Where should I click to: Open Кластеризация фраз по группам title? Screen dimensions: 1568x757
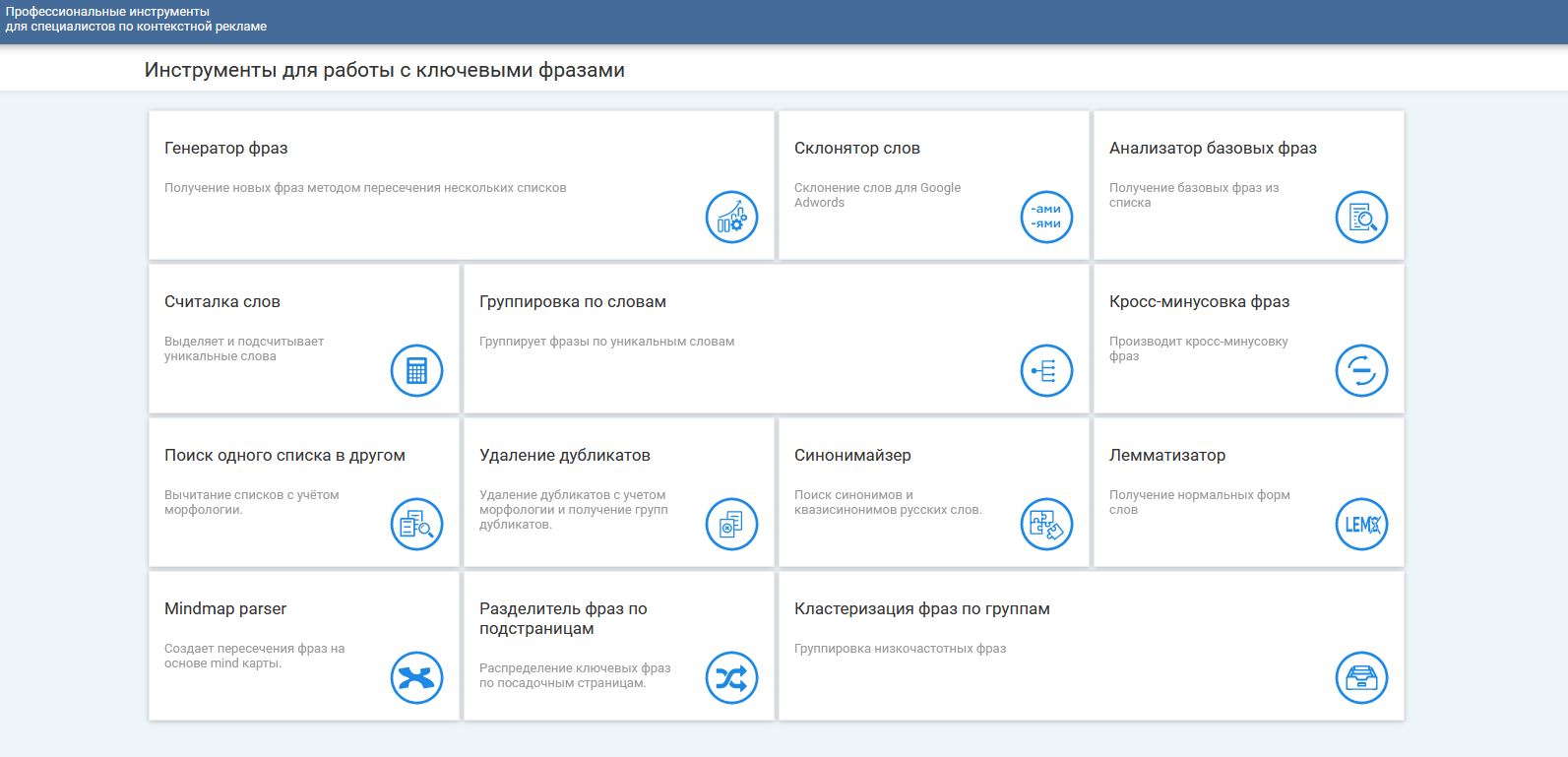tap(921, 609)
